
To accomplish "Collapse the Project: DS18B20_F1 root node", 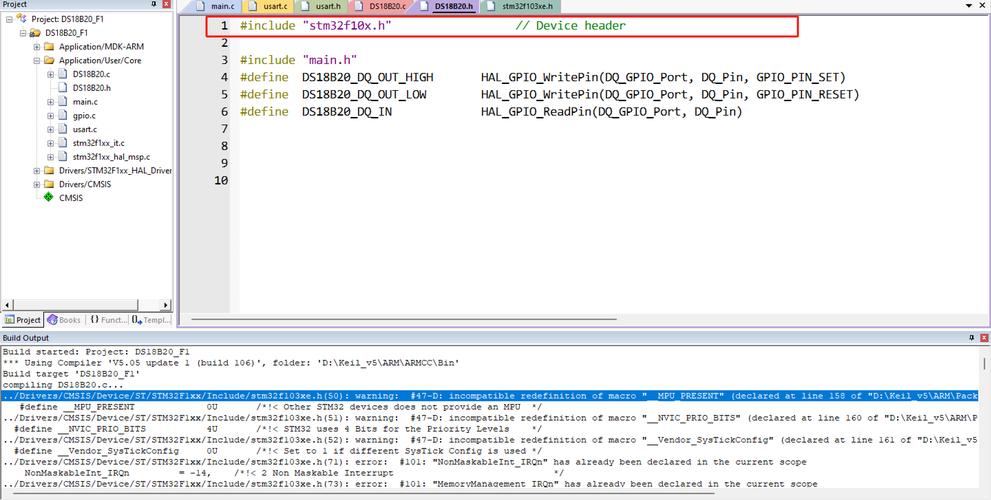I will click(9, 19).
